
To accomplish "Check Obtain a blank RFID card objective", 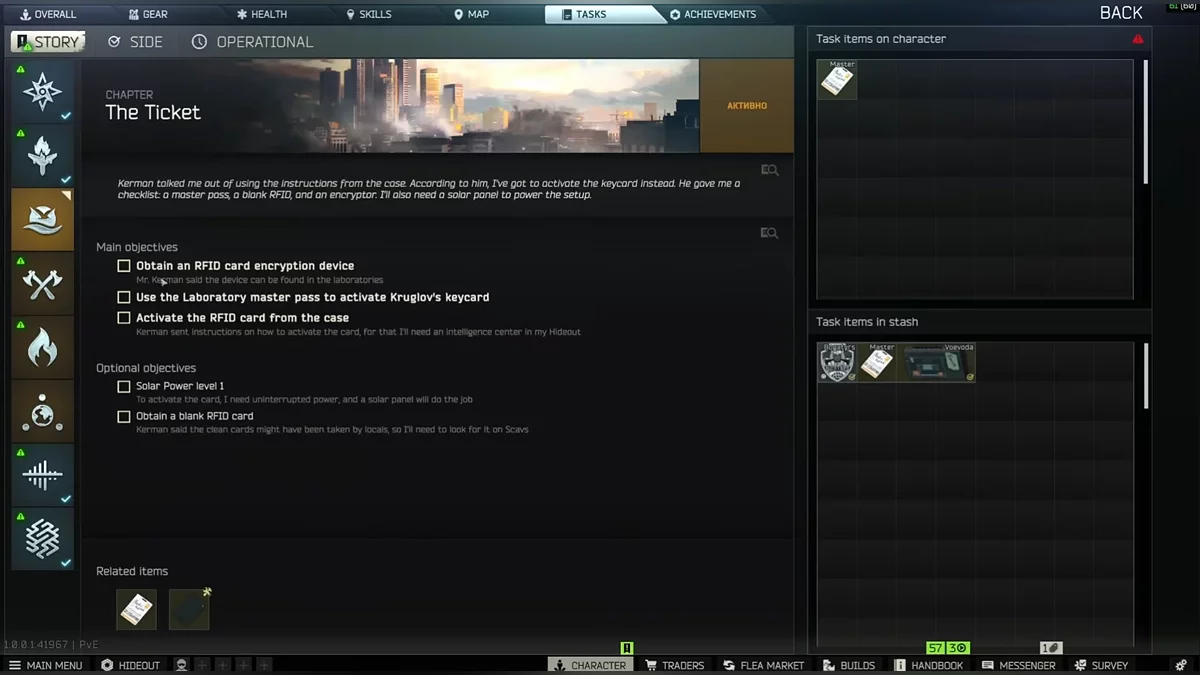I will coord(124,416).
